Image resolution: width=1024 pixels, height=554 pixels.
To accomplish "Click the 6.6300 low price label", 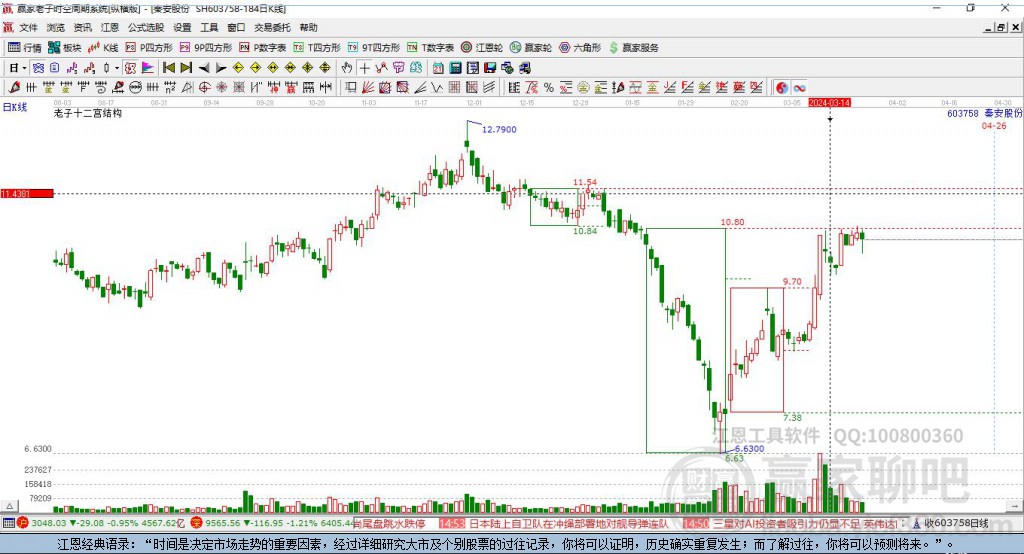I will 749,449.
